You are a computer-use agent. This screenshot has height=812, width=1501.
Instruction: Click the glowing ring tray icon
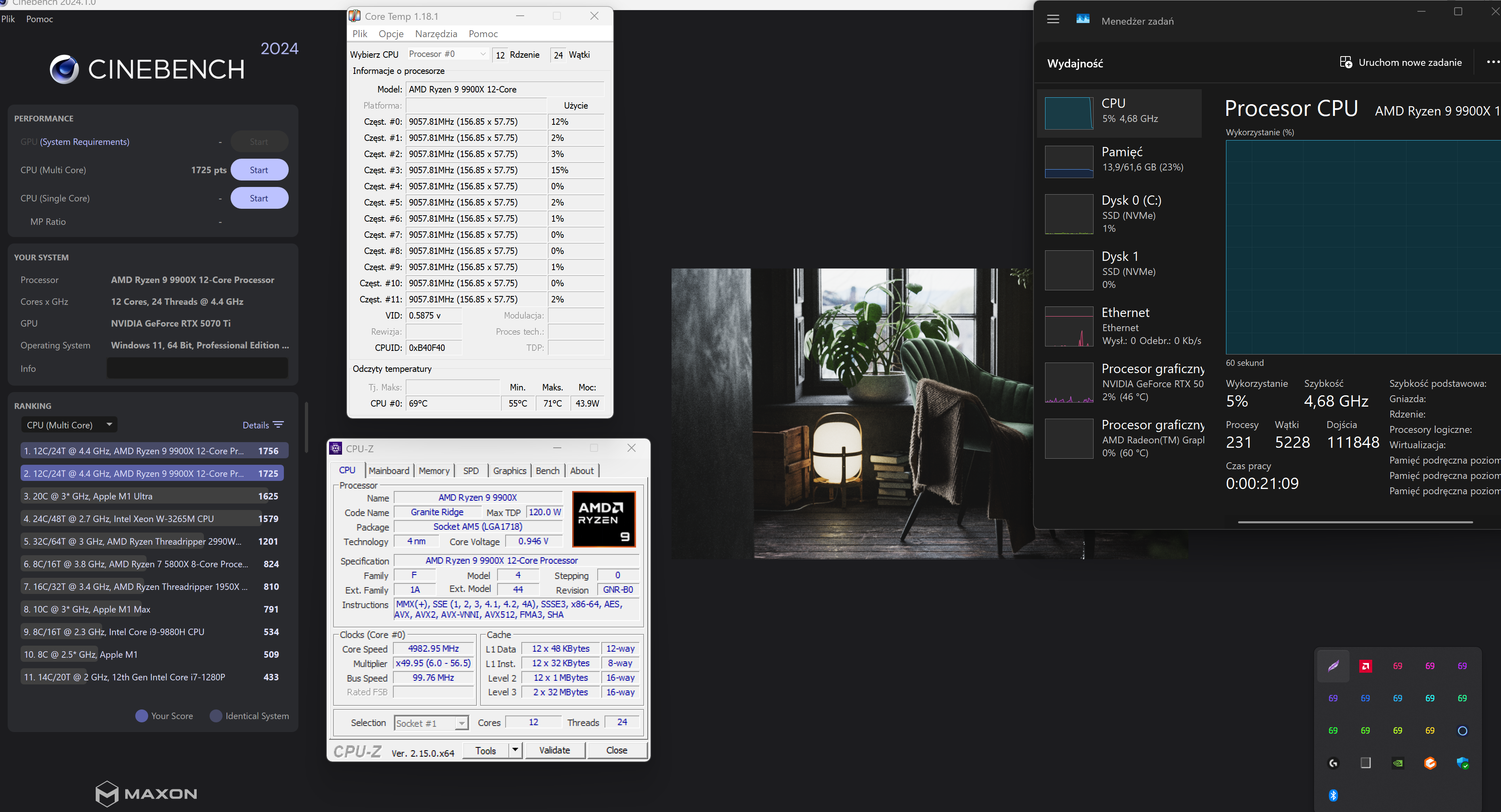click(1462, 730)
